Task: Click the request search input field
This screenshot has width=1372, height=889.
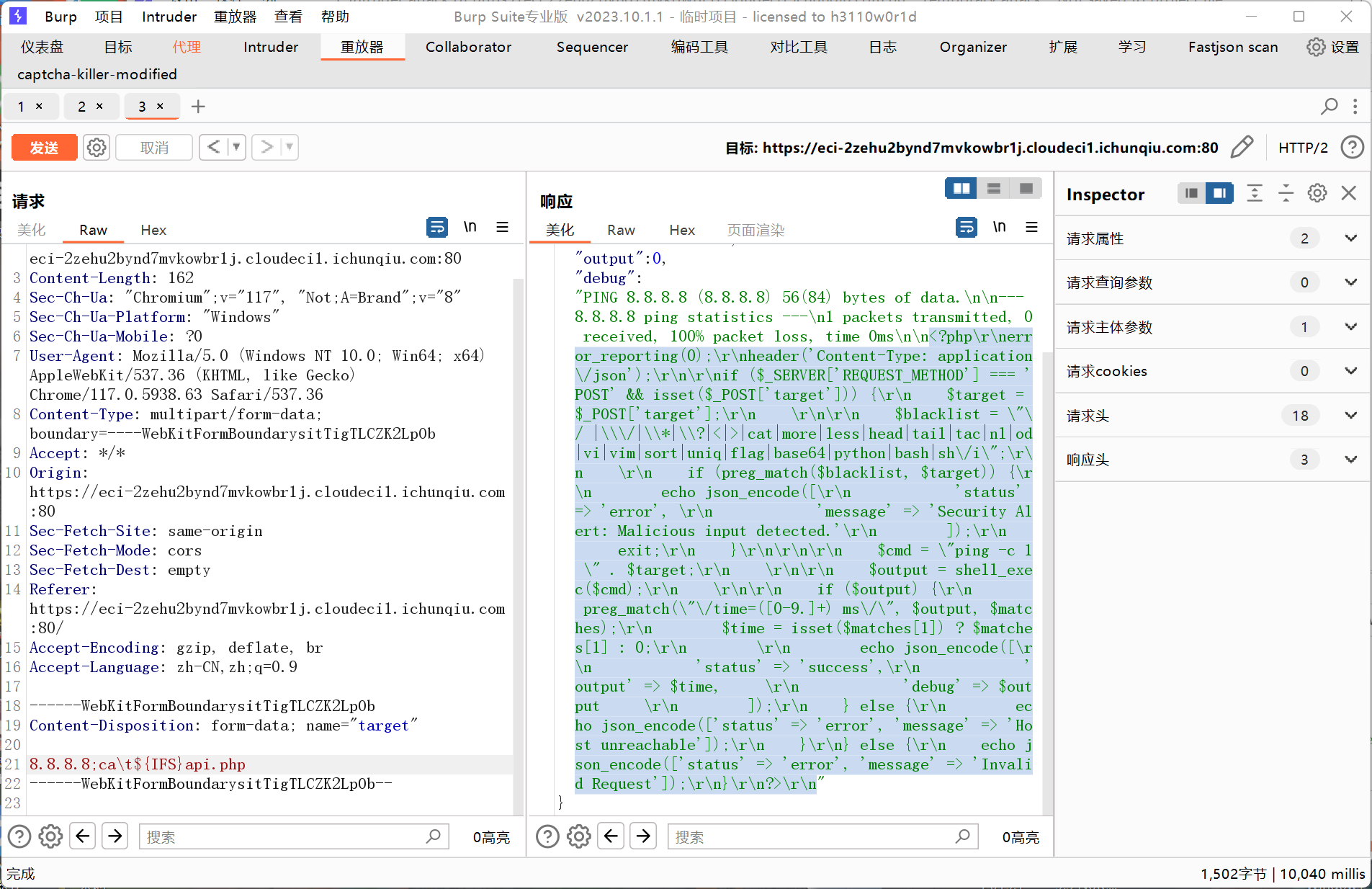Action: click(x=294, y=836)
